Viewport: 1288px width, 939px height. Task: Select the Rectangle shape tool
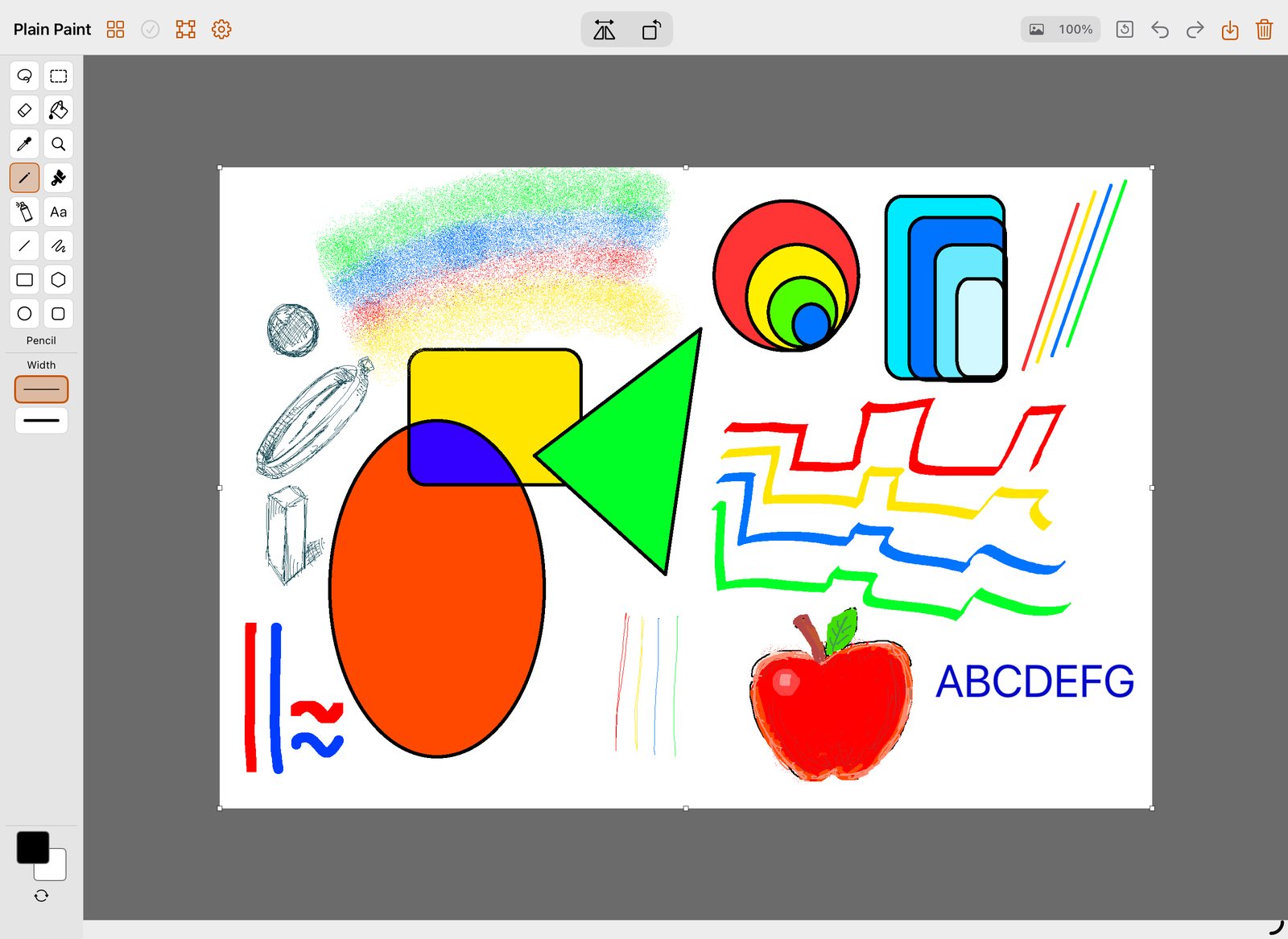coord(24,279)
